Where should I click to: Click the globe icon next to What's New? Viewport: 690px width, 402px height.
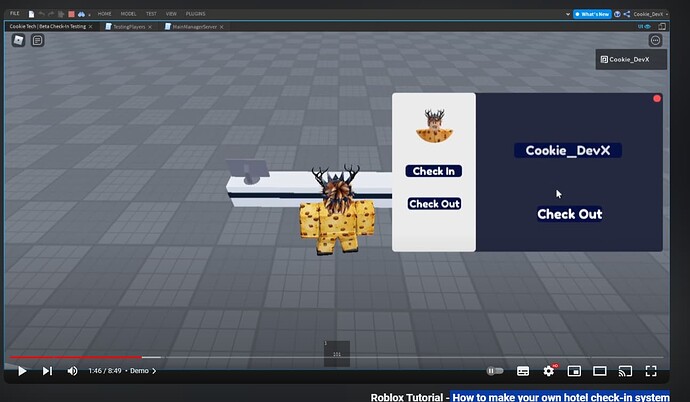tap(617, 14)
